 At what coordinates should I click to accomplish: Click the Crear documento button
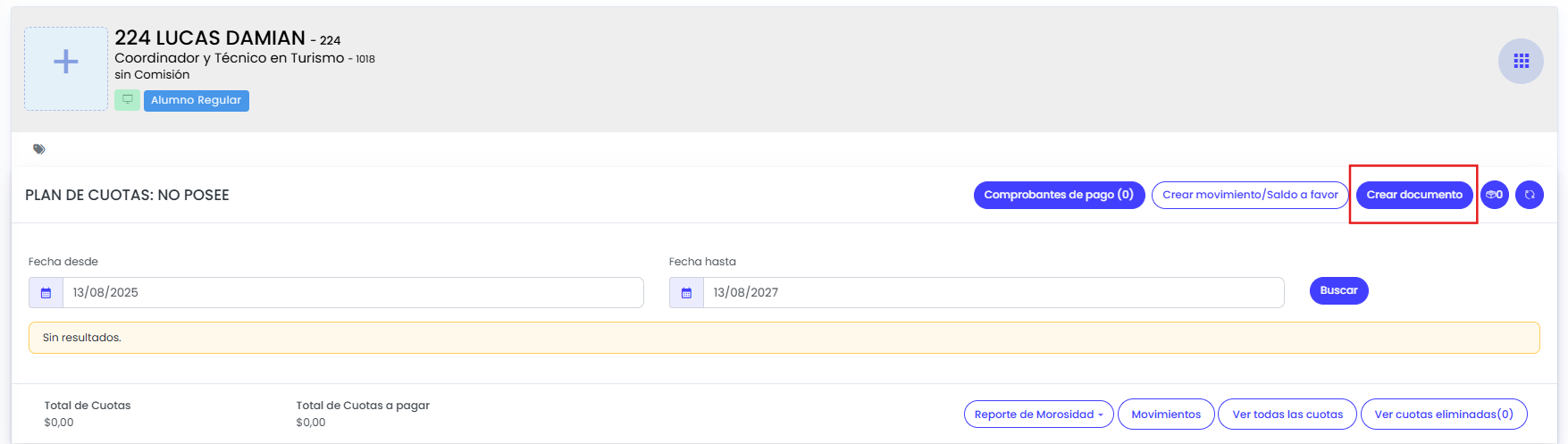[1414, 195]
